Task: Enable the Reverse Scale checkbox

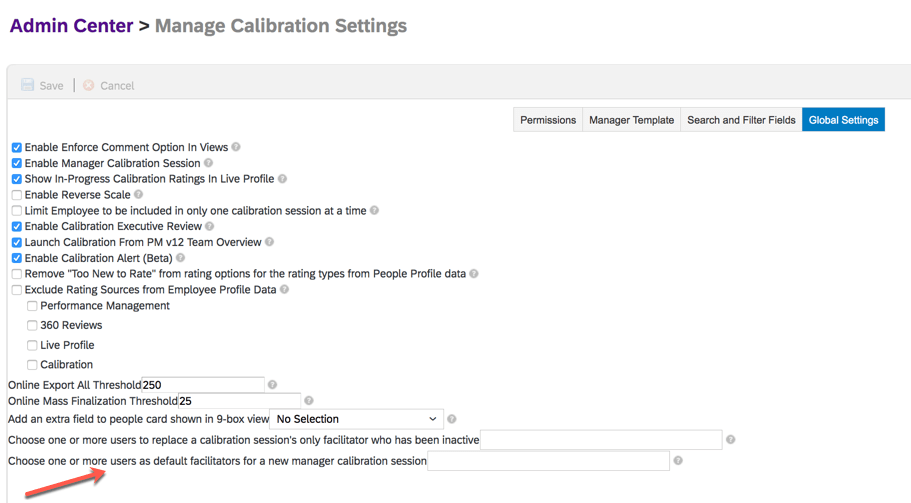Action: tap(17, 195)
